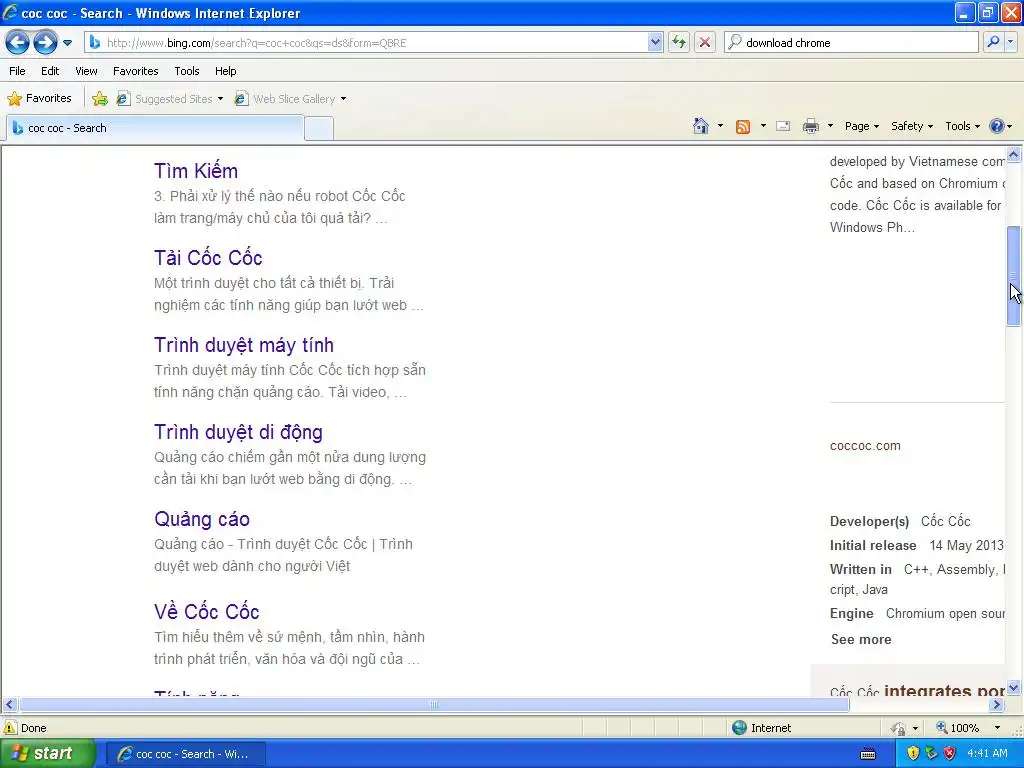
Task: Open Web Slice Gallery item
Action: [x=291, y=99]
